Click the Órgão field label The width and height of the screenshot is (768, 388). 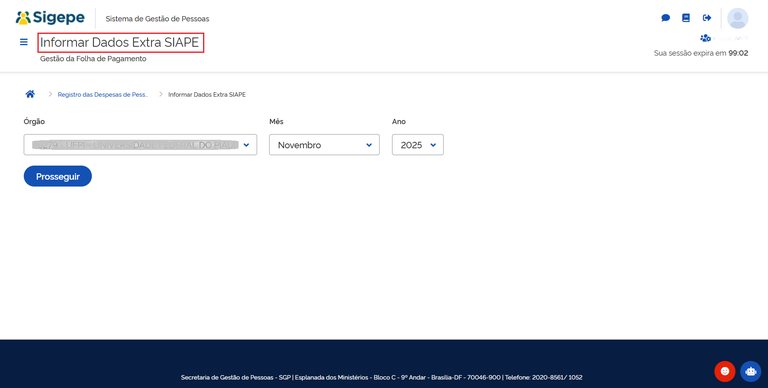34,121
